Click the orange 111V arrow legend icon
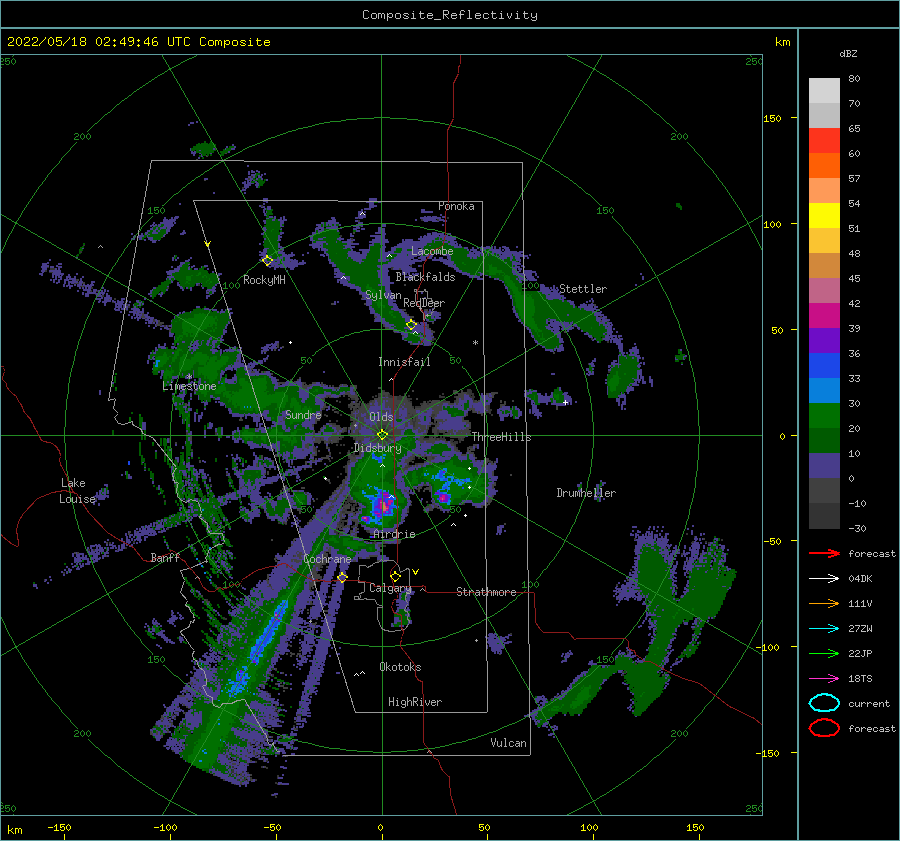 [824, 603]
